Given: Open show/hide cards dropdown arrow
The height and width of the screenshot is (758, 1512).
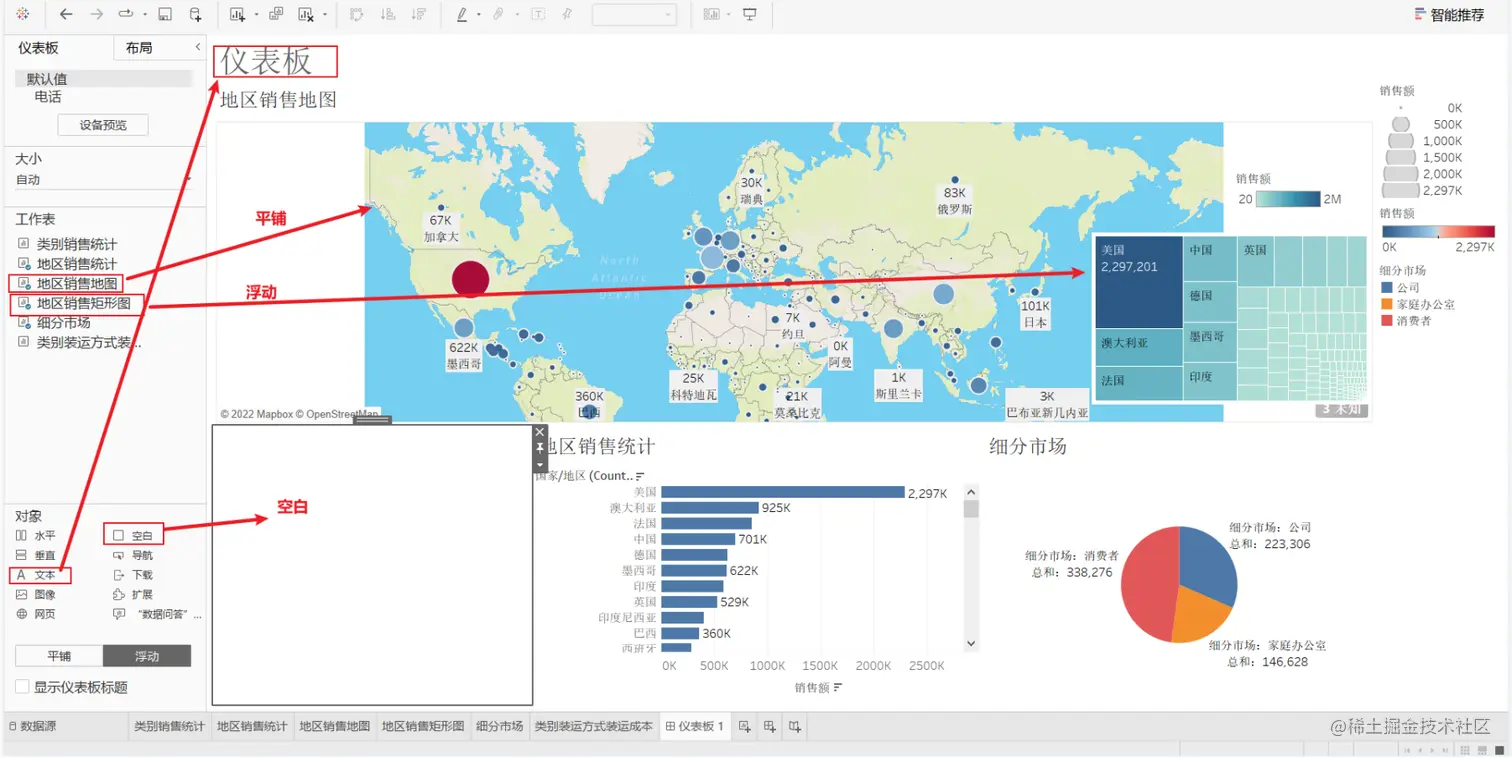Looking at the screenshot, I should click(x=729, y=15).
